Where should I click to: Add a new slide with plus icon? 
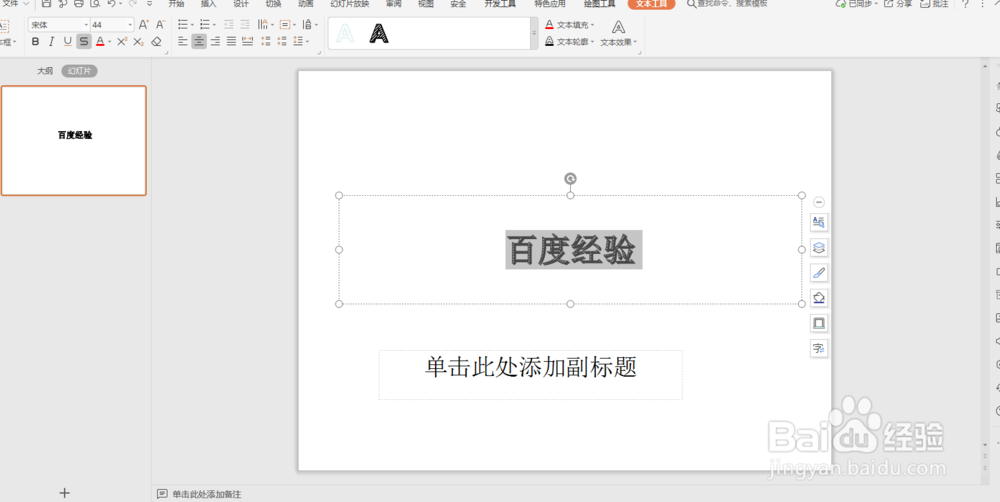point(64,492)
